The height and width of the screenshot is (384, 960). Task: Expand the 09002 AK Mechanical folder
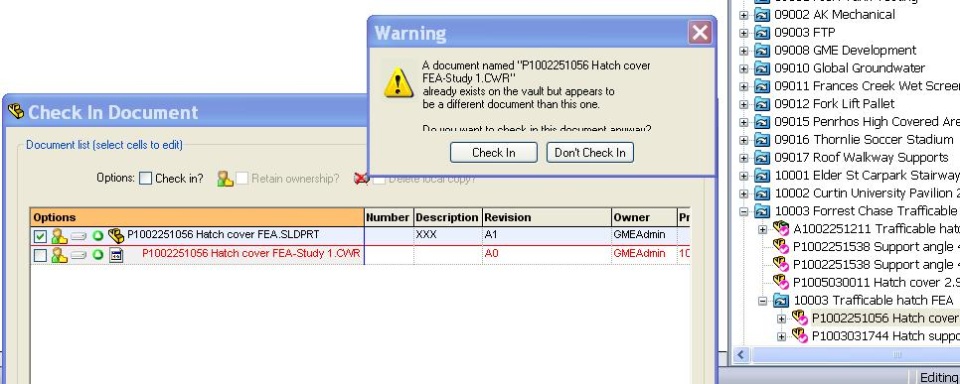pos(744,15)
